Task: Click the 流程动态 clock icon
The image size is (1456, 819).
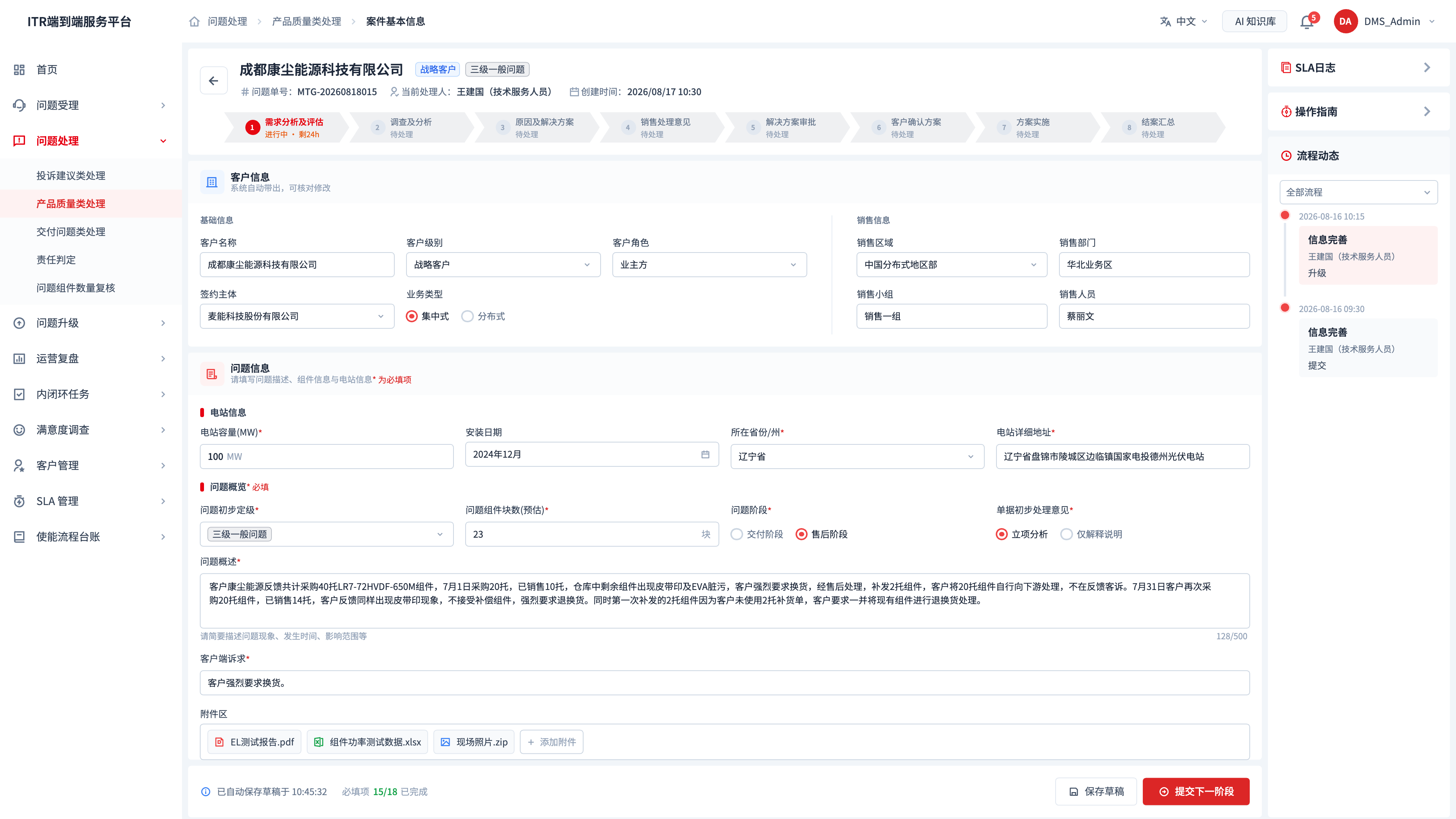Action: coord(1286,156)
